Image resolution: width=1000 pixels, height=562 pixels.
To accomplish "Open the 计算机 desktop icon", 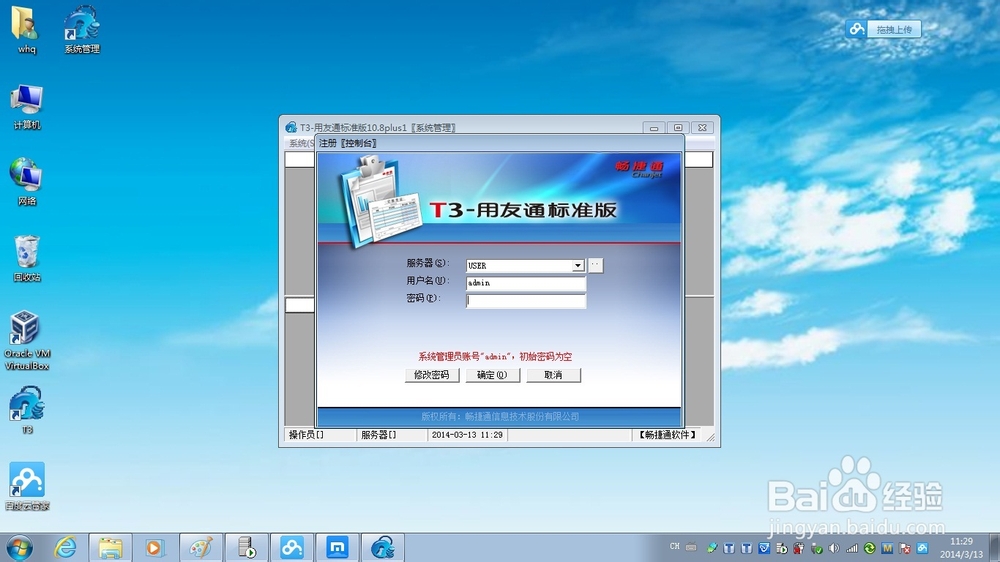I will coord(26,107).
